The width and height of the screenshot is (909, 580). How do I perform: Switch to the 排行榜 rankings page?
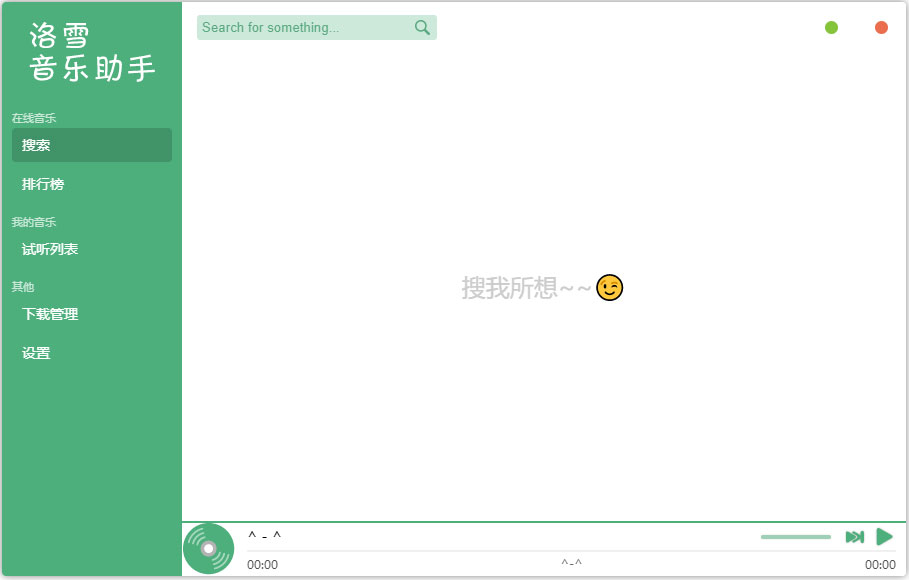pyautogui.click(x=45, y=183)
